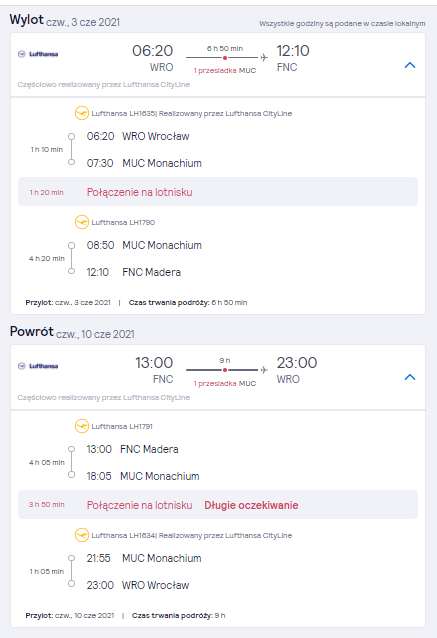437x638 pixels.
Task: Collapse the return flight details chevron
Action: pos(410,377)
